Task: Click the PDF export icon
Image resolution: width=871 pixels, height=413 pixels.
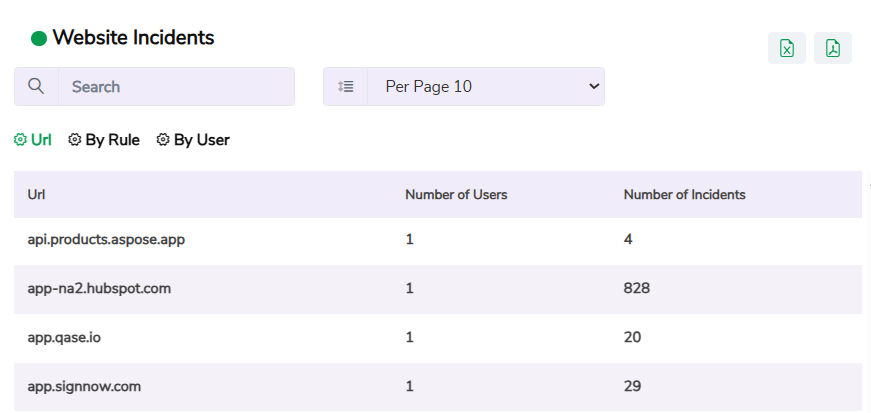Action: 832,48
